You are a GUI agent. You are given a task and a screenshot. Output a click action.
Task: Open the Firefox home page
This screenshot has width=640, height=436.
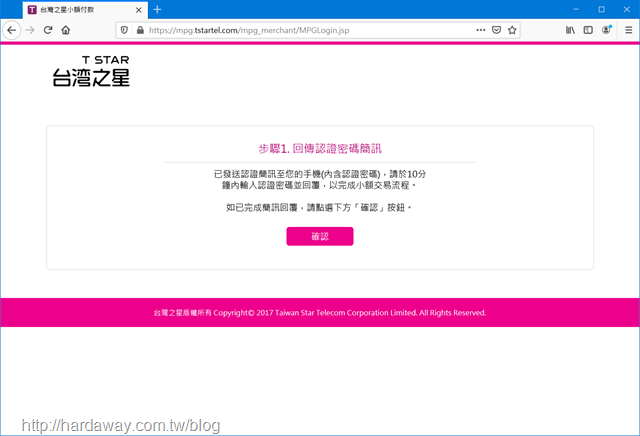66,30
